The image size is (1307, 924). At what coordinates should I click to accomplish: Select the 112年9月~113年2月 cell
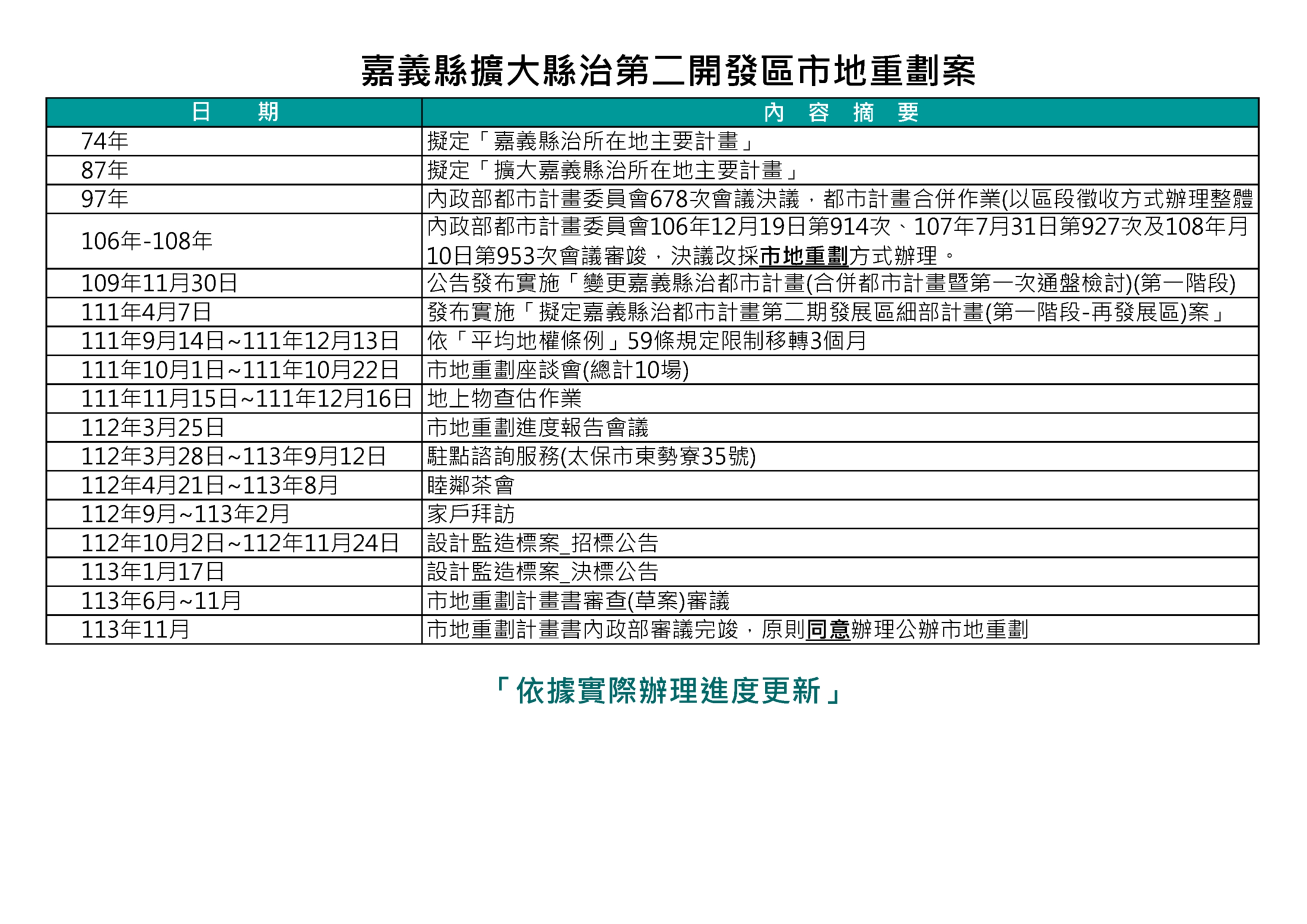click(234, 514)
